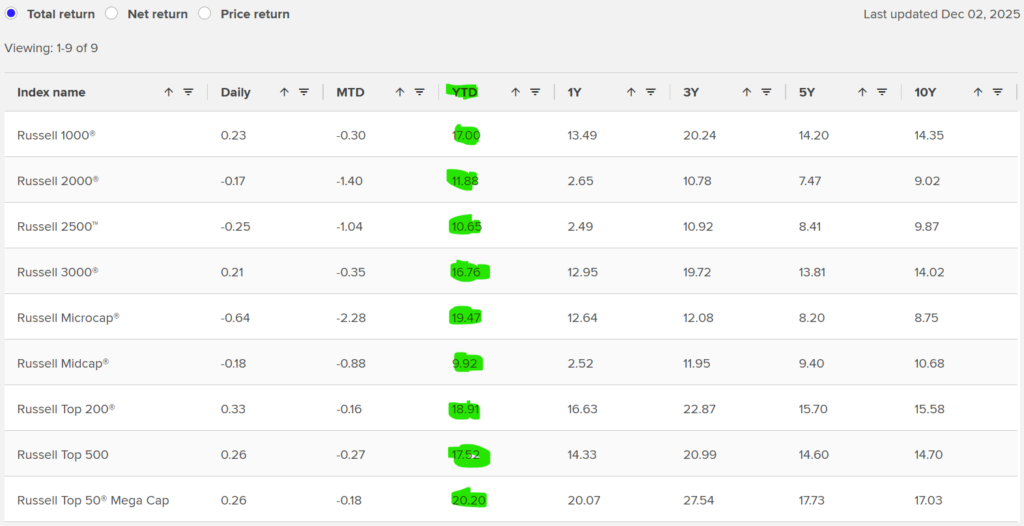Click the Russell 2000 YTD value 11.88
This screenshot has height=526, width=1024.
point(466,181)
